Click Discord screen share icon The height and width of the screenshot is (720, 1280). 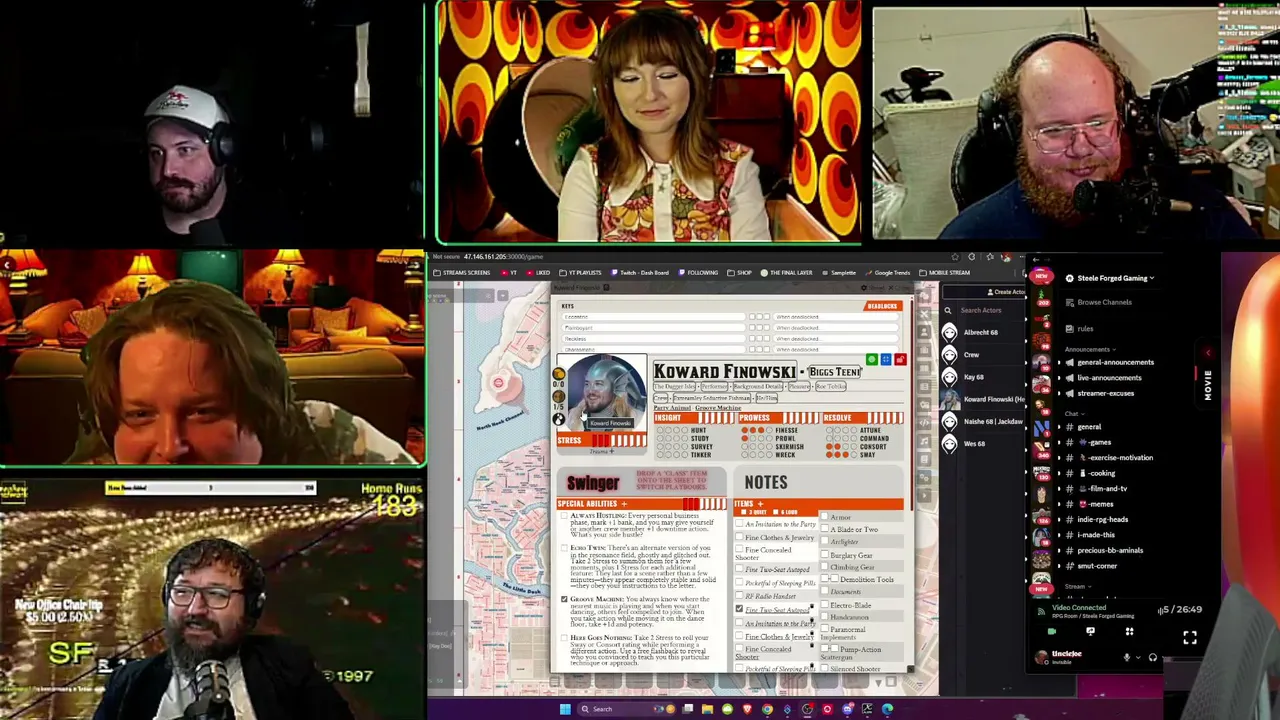(x=1090, y=632)
